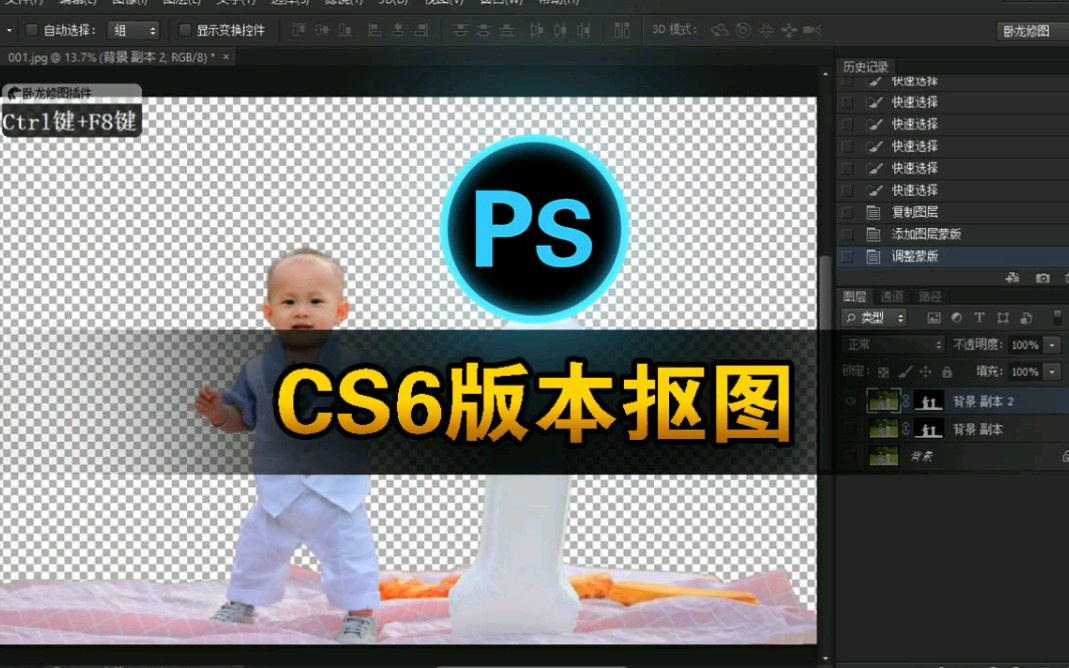Open the 正常 blend mode dropdown
1069x668 pixels.
(893, 345)
